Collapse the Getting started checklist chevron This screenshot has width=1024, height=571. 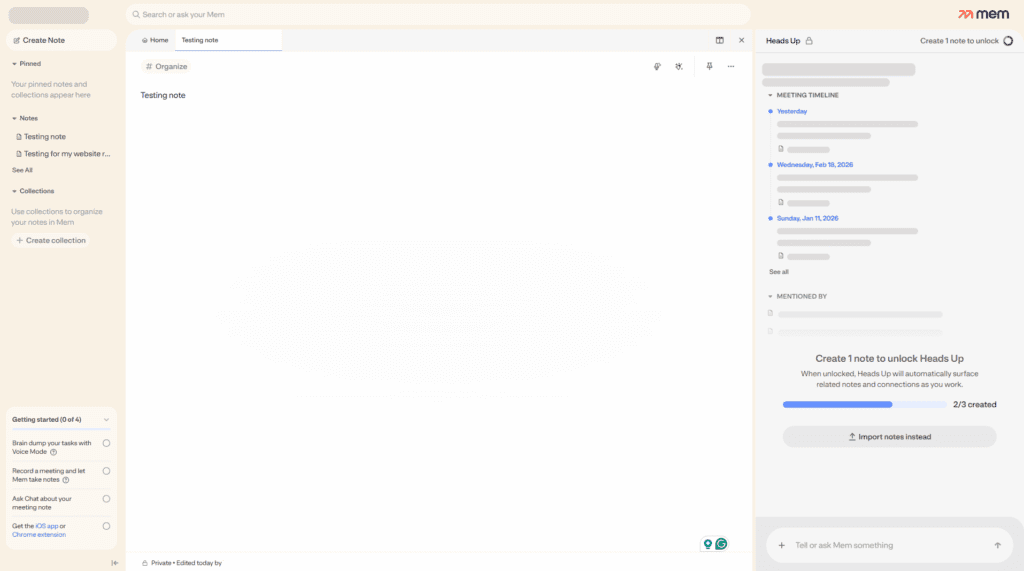[x=106, y=420]
